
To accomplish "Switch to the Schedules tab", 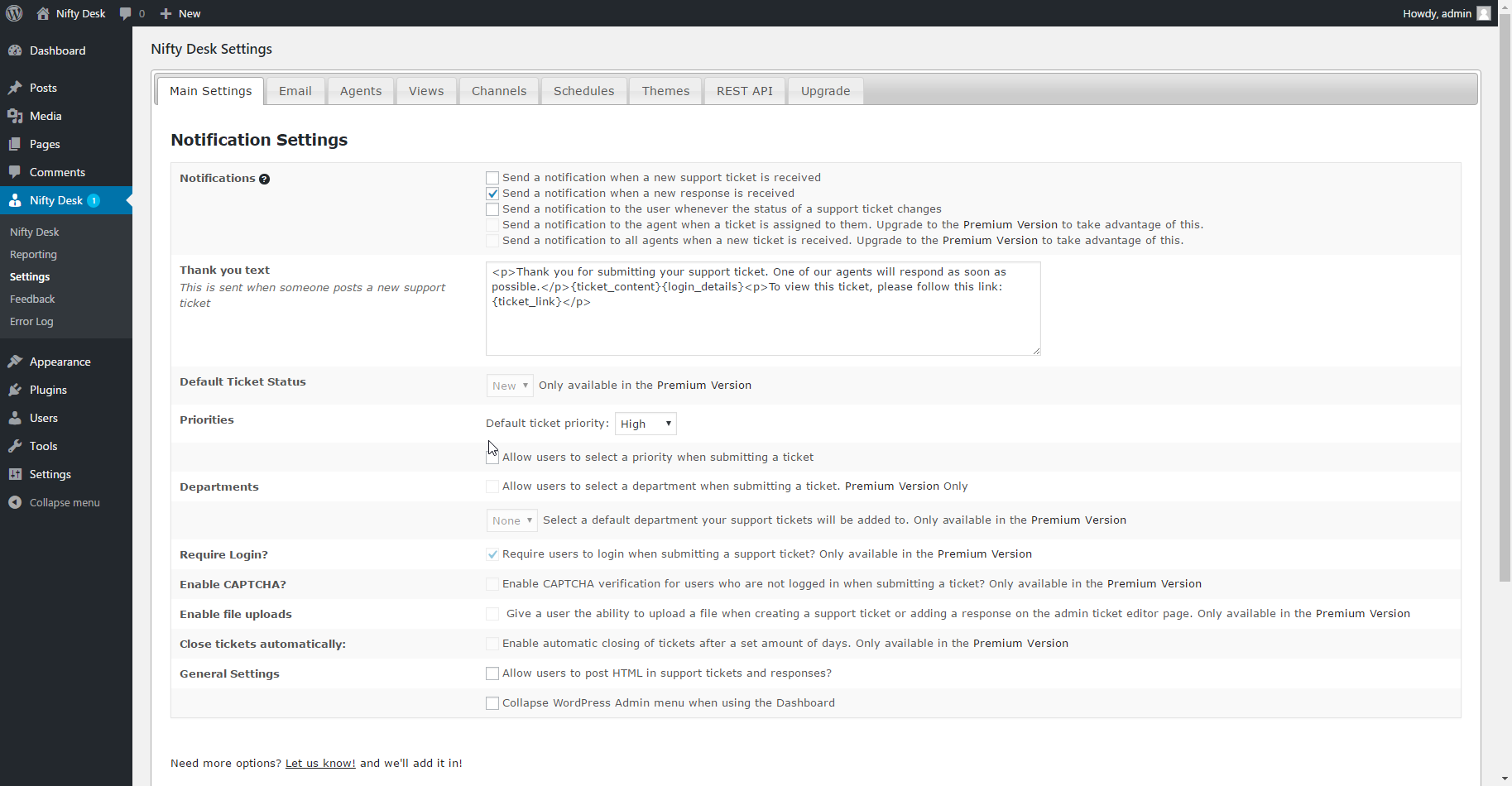I will [x=584, y=91].
